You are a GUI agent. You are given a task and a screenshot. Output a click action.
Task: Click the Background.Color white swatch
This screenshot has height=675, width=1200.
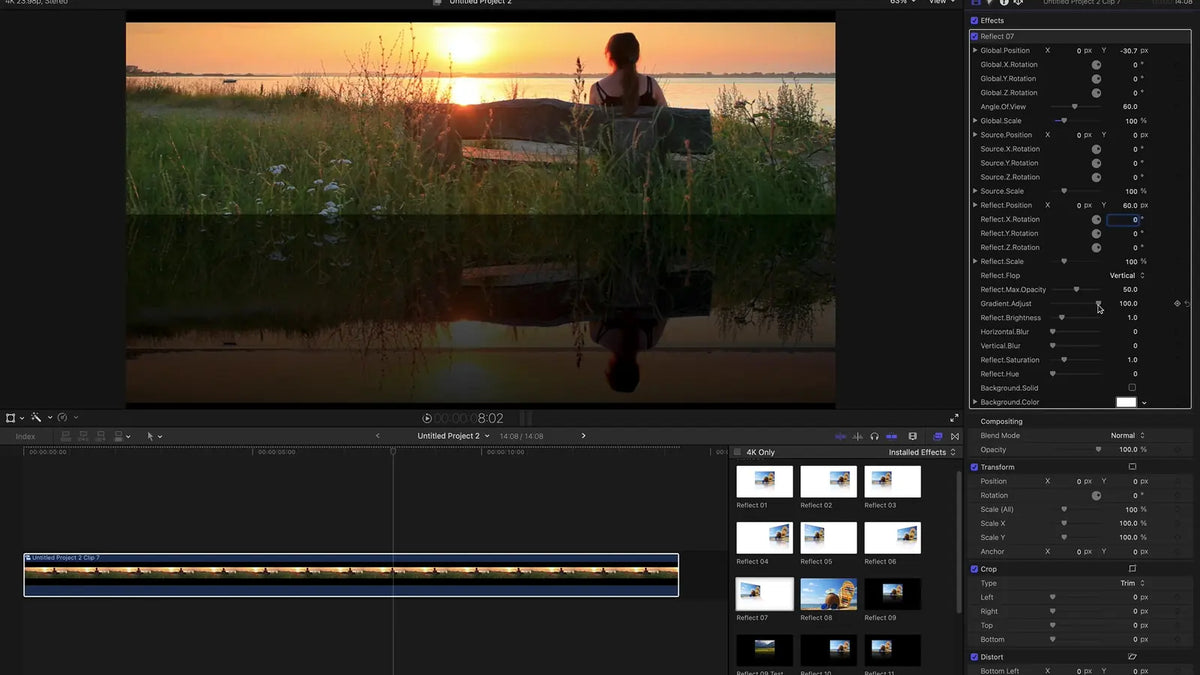click(x=1126, y=402)
